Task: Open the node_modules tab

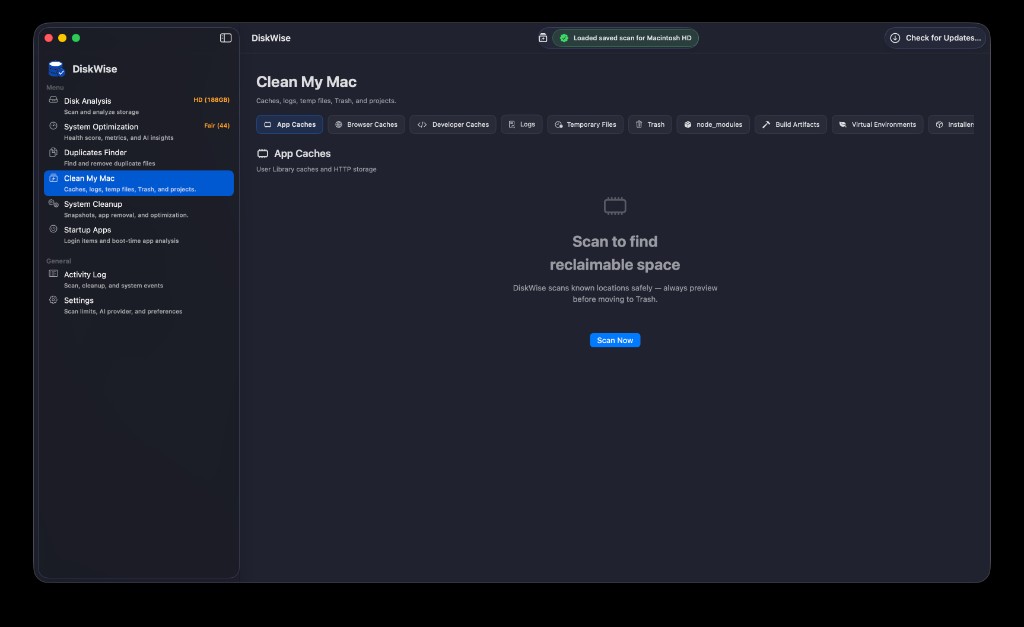Action: (x=713, y=124)
